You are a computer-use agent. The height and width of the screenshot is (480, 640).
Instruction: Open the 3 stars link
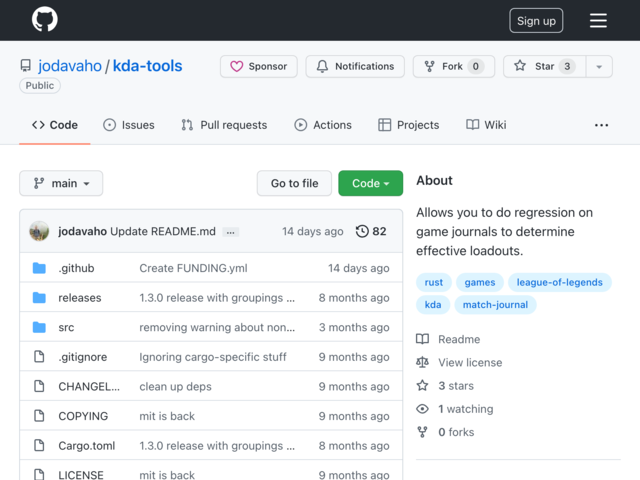pos(456,386)
